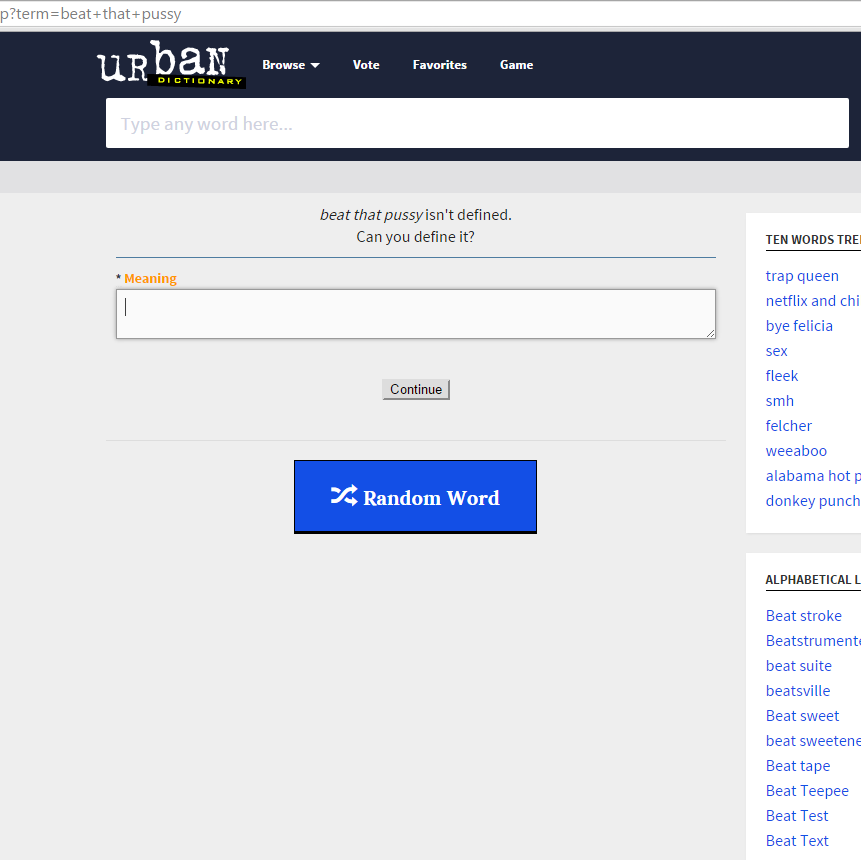
Task: Click the shuffle icon on Random Word
Action: (x=344, y=495)
